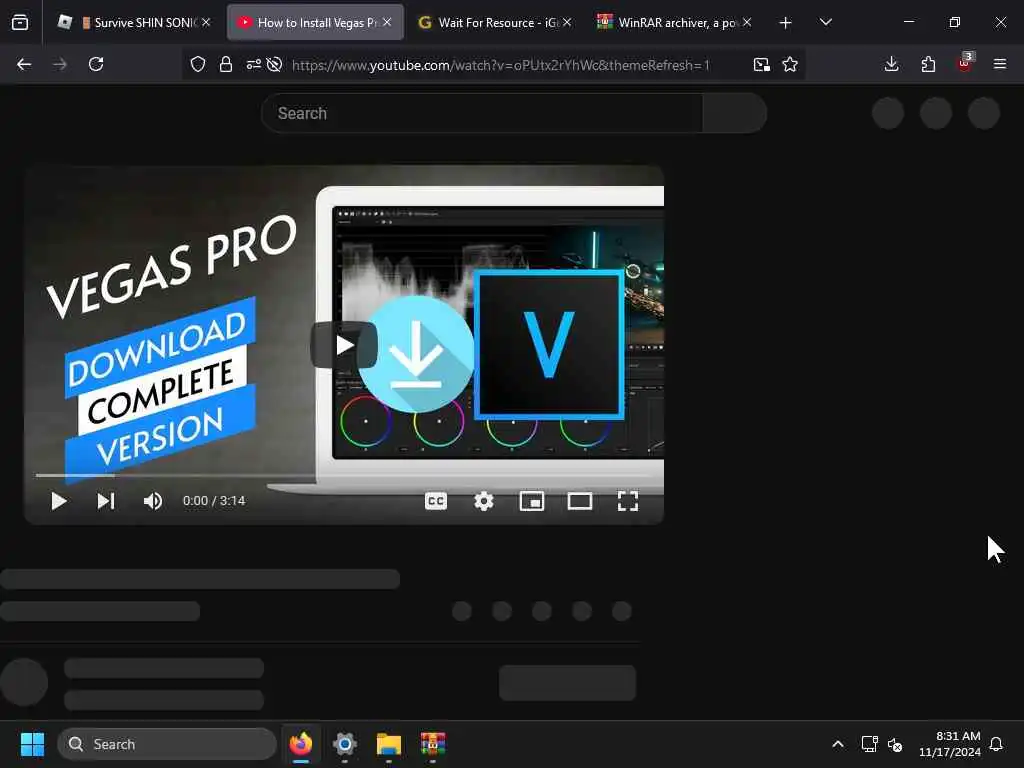Image resolution: width=1024 pixels, height=768 pixels.
Task: Reload the current page
Action: (96, 64)
